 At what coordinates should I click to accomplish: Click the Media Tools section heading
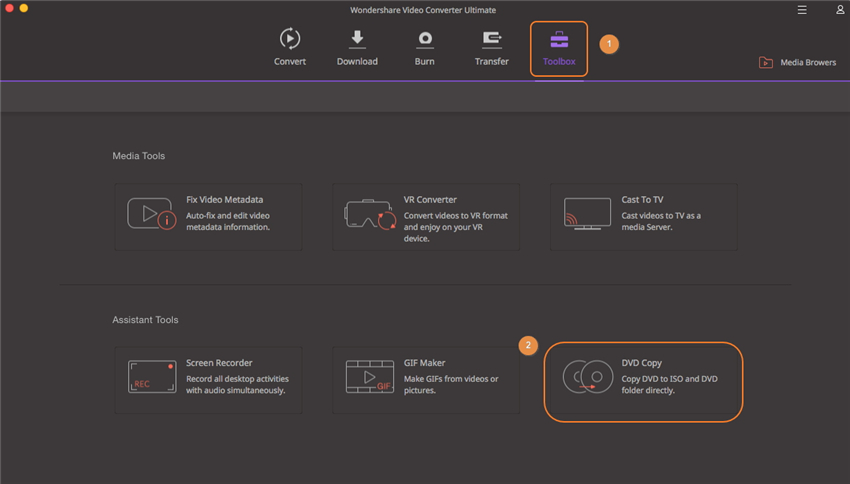coord(139,156)
